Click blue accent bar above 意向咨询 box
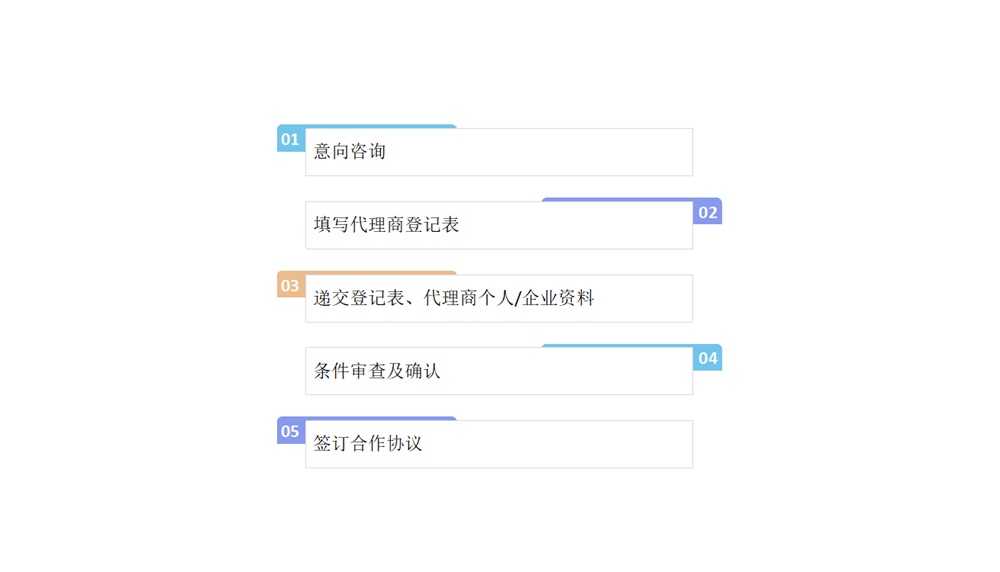Viewport: 1000px width, 572px height. coord(381,126)
